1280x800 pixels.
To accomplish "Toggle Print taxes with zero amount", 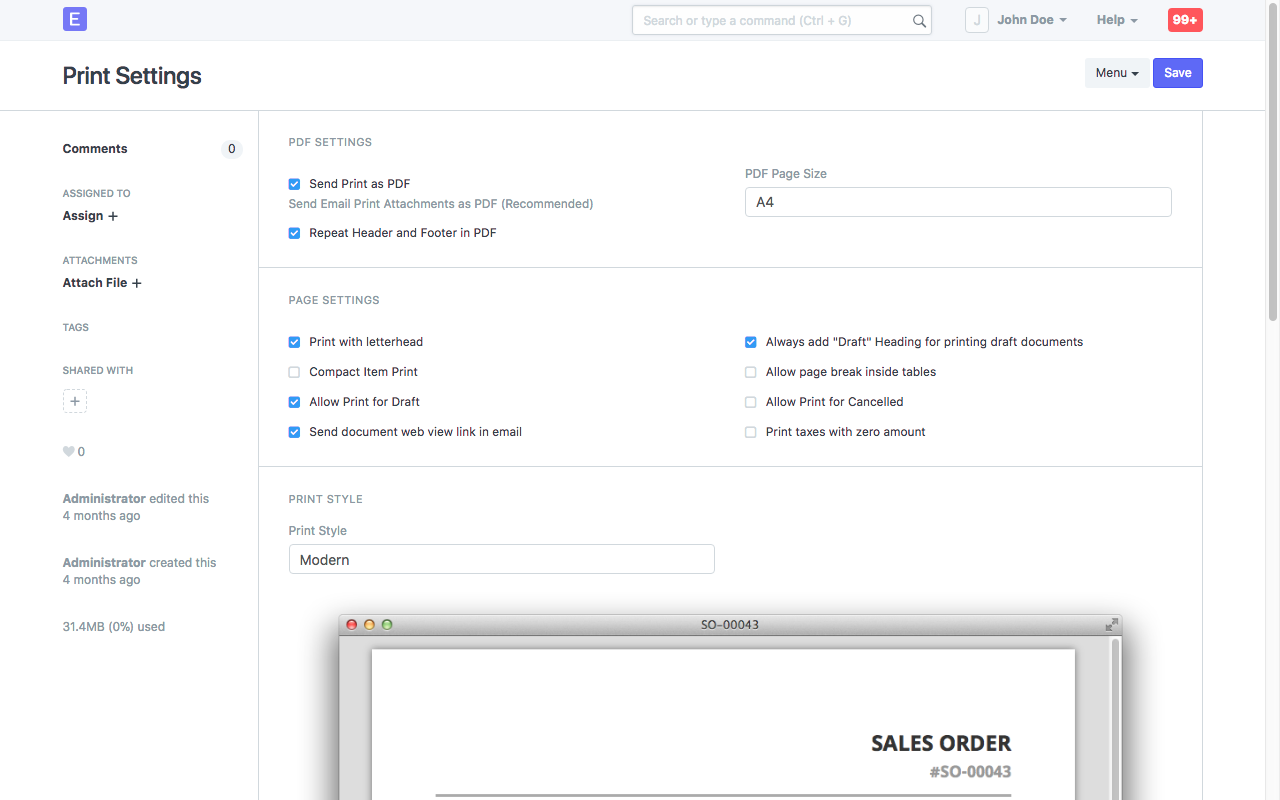I will pos(751,432).
